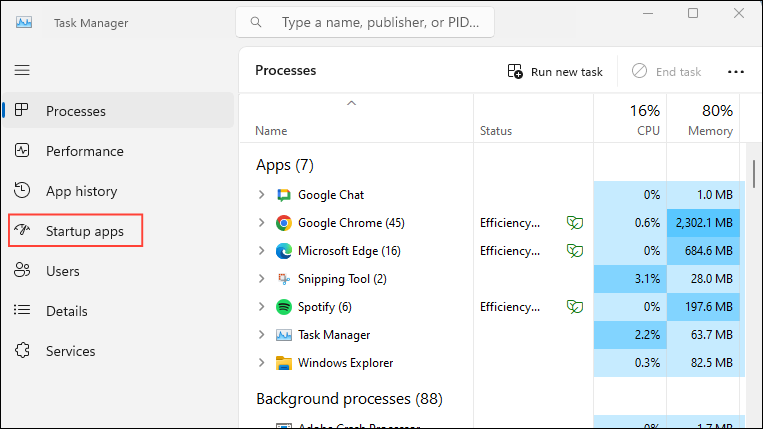Click the App history clock icon
This screenshot has height=429, width=763.
[x=22, y=190]
